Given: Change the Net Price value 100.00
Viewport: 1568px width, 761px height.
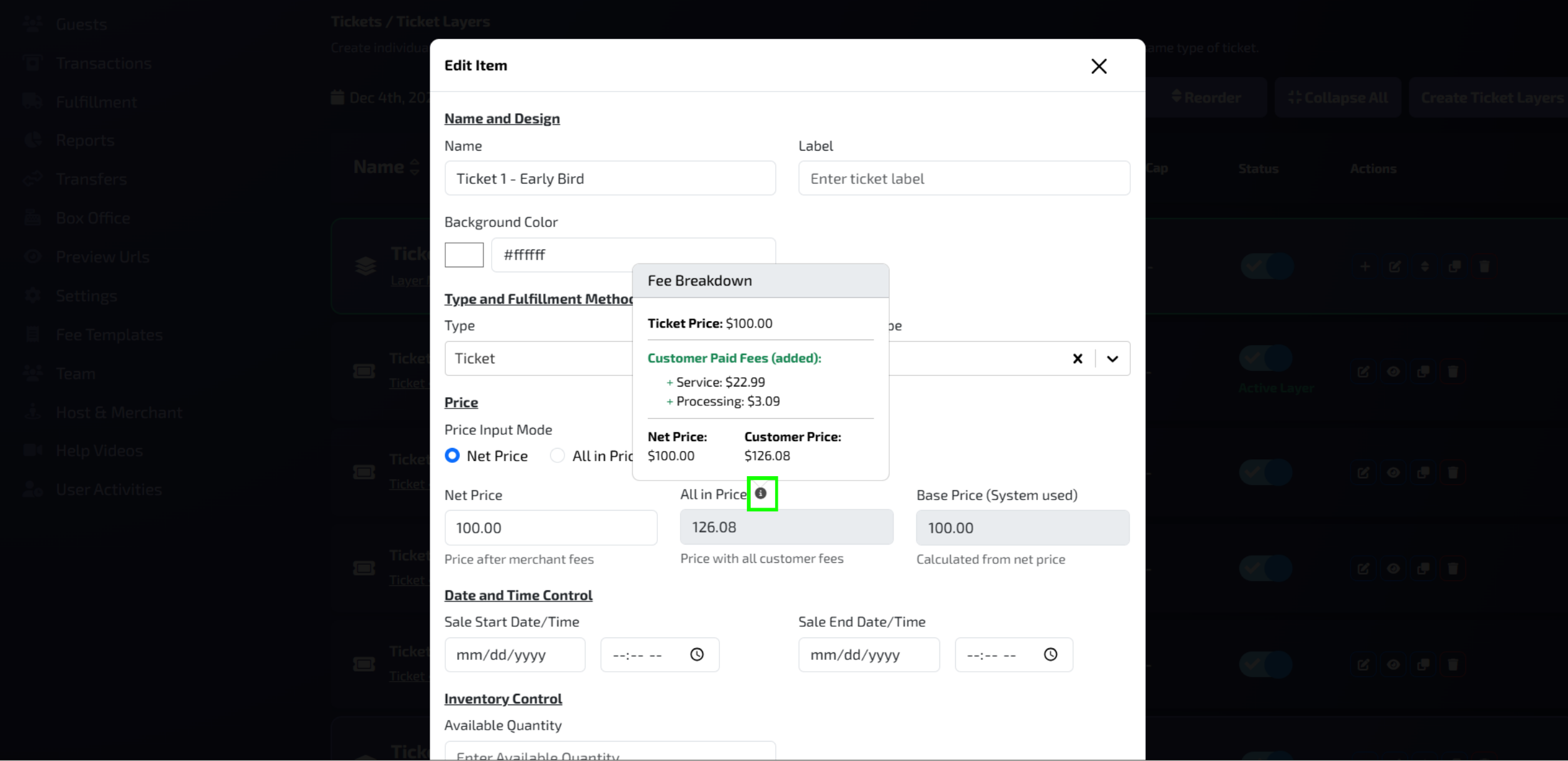Looking at the screenshot, I should coord(551,528).
